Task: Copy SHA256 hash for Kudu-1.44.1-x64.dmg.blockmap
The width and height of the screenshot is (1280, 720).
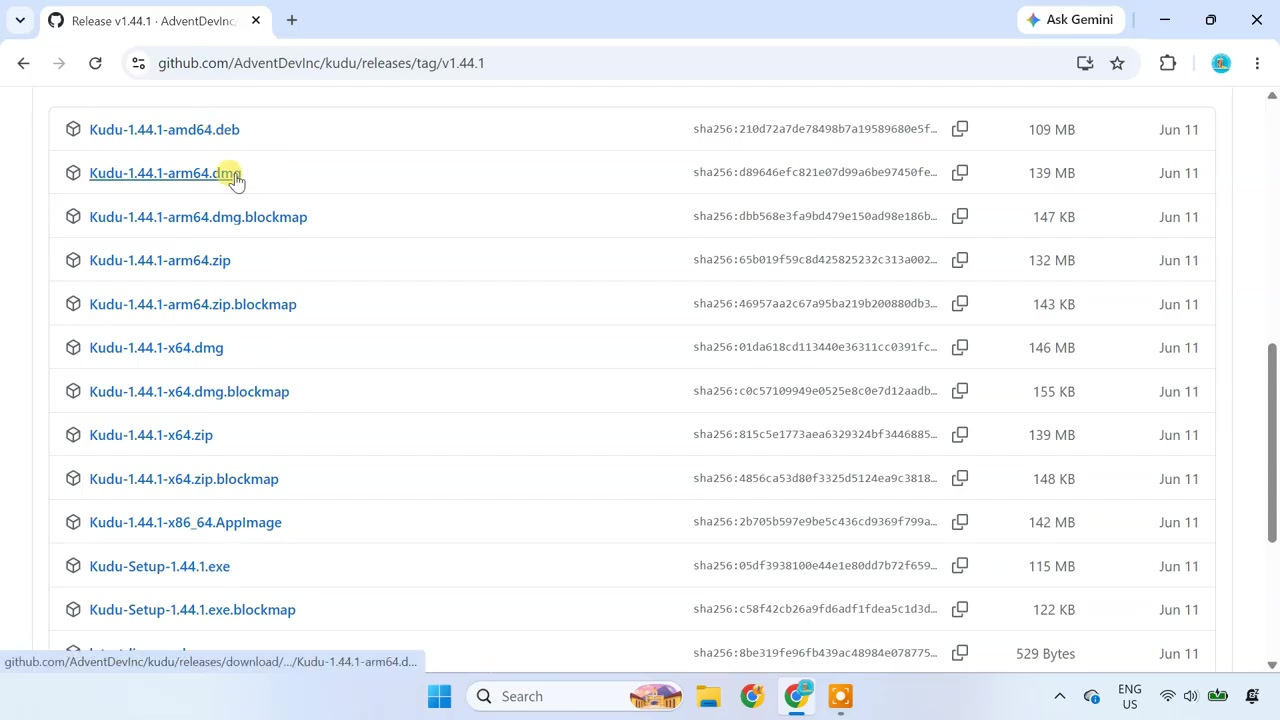Action: point(960,391)
